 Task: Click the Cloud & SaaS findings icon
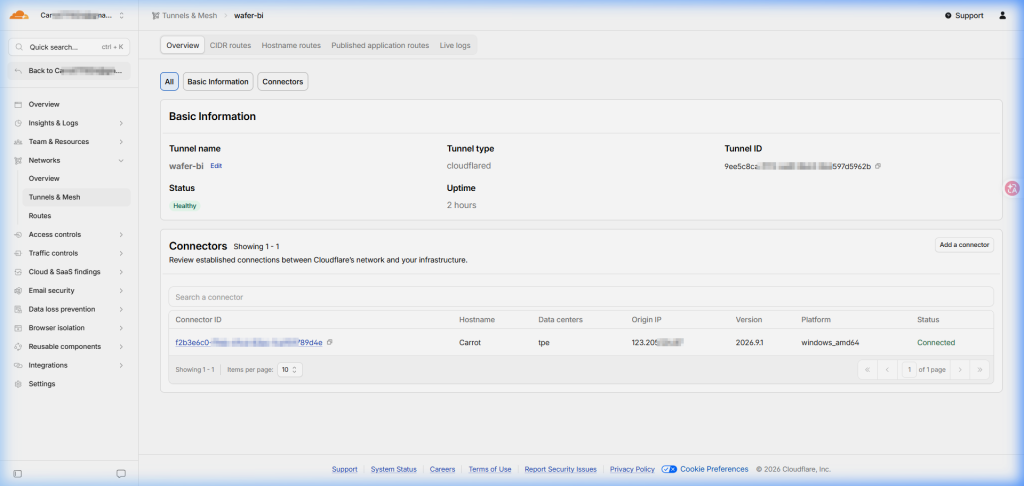[x=18, y=272]
